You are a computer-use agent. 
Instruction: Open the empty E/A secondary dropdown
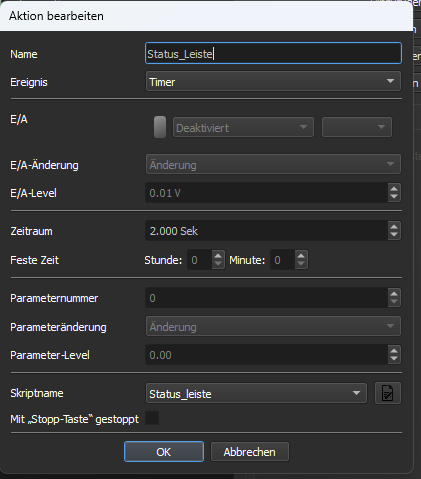pyautogui.click(x=357, y=127)
